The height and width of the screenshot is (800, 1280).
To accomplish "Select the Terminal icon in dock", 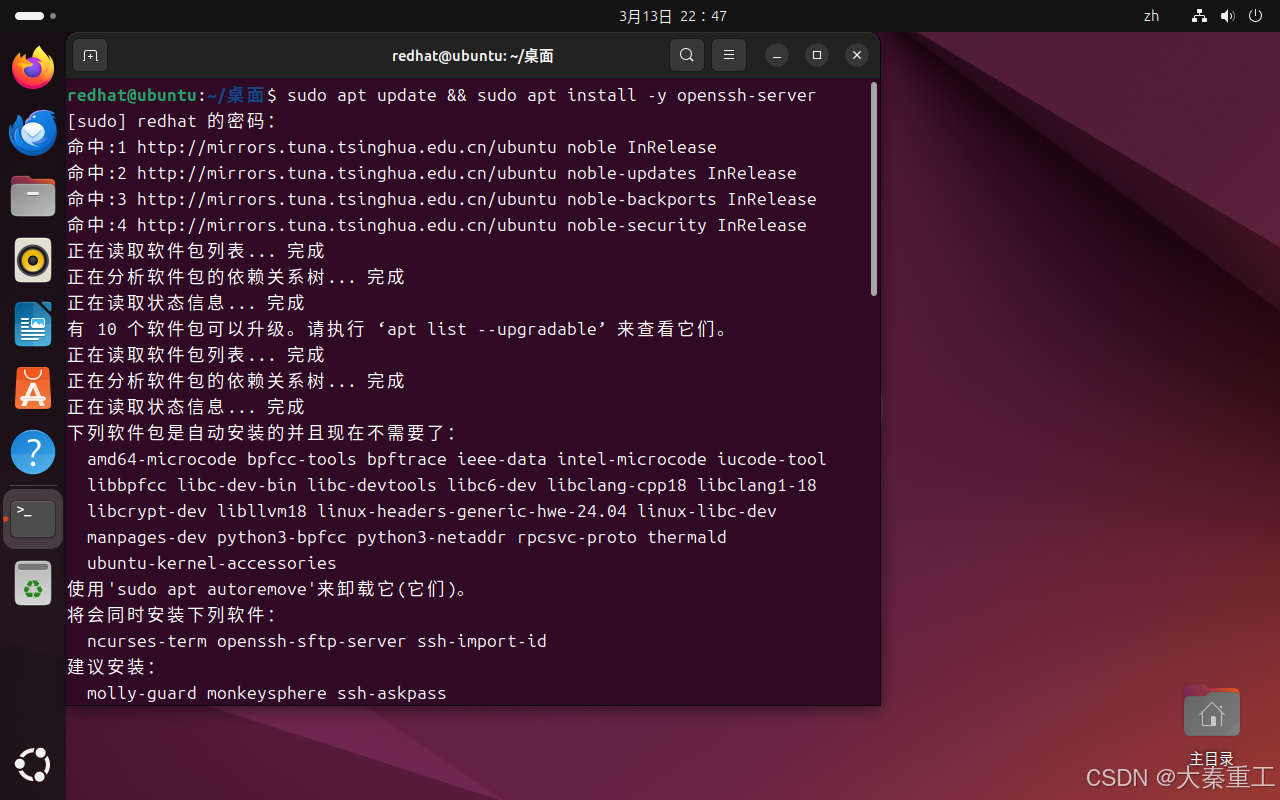I will tap(33, 518).
